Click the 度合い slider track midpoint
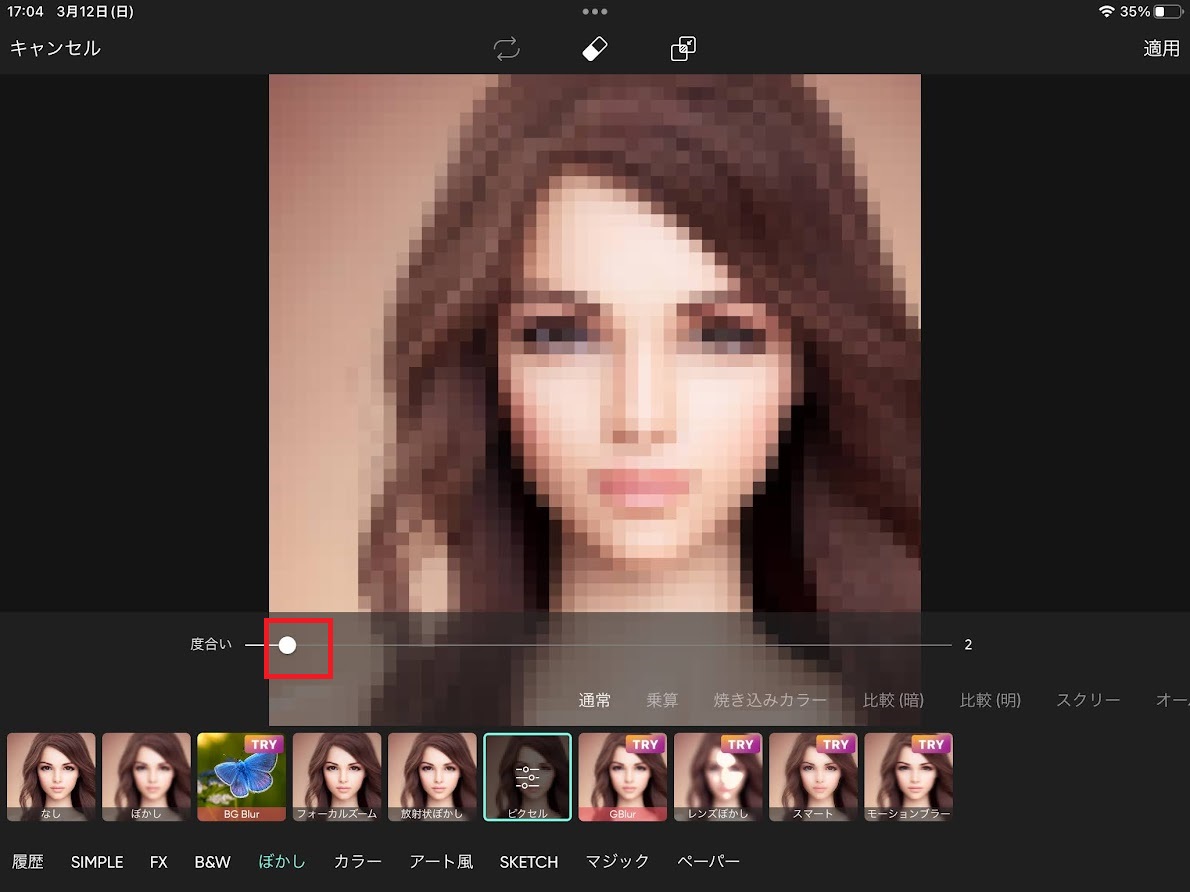 599,645
